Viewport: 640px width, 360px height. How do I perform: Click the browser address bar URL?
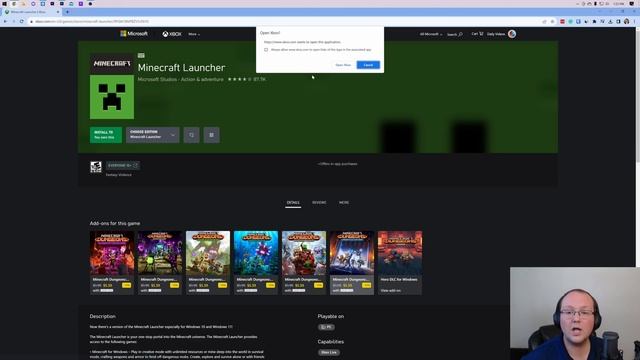(92, 21)
